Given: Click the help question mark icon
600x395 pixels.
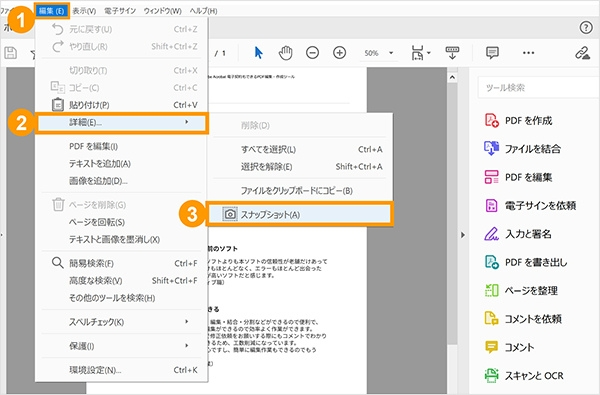Looking at the screenshot, I should point(586,28).
